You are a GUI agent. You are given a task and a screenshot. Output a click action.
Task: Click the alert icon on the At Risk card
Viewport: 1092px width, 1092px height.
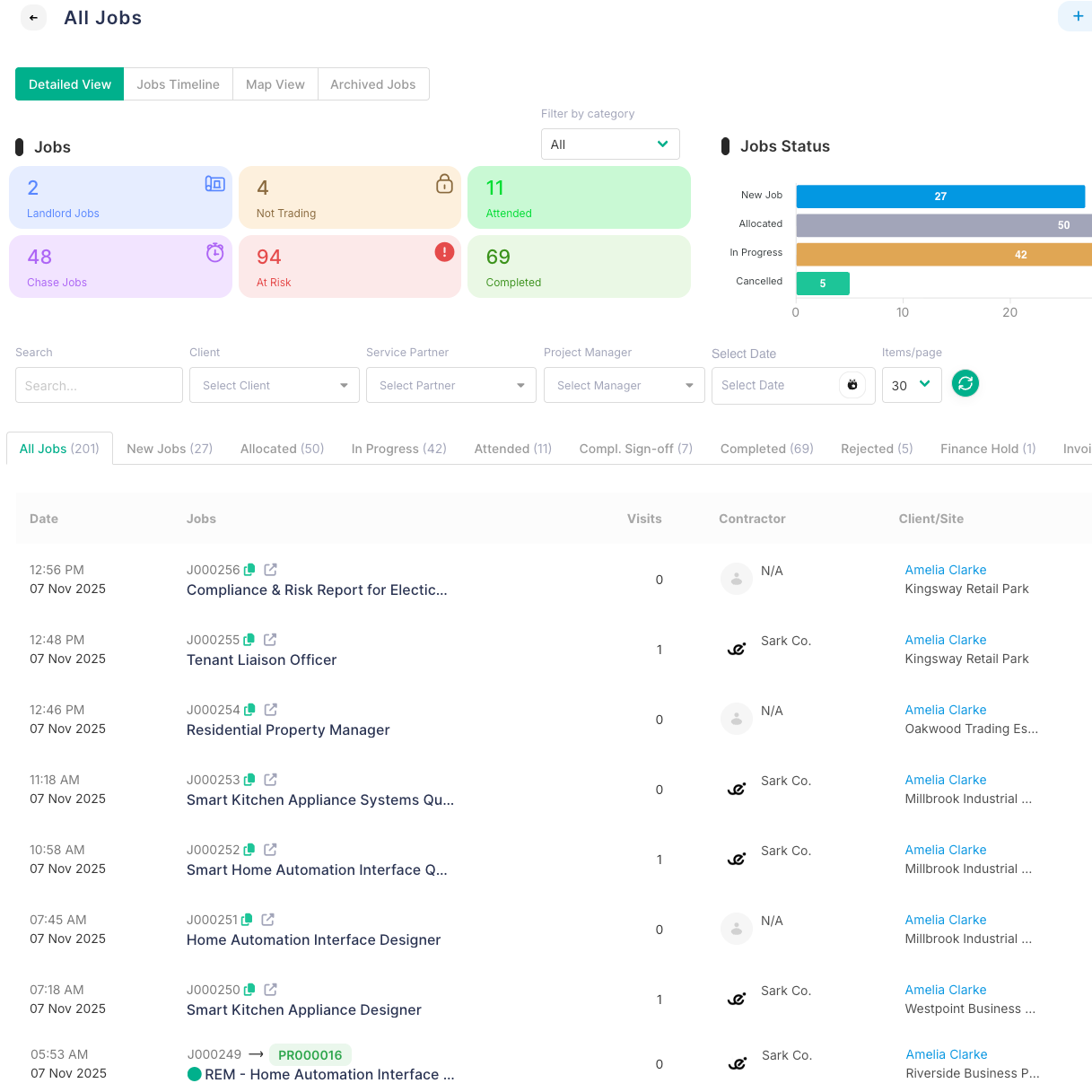(444, 252)
